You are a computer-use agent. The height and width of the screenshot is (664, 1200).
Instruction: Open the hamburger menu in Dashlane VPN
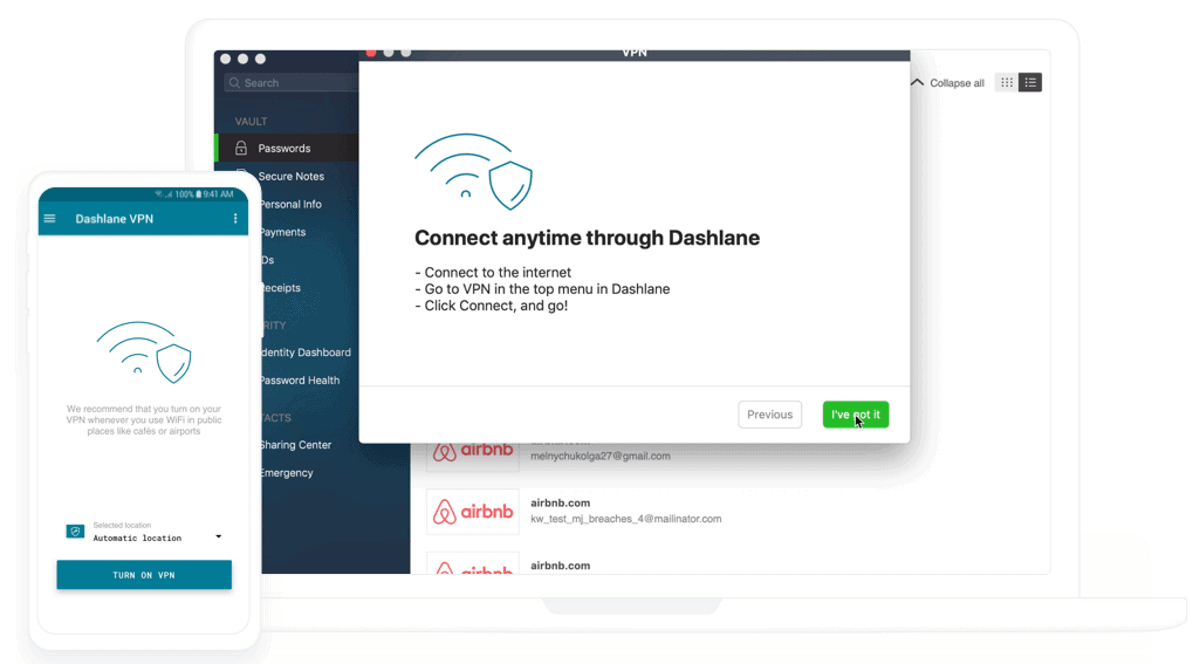coord(50,218)
